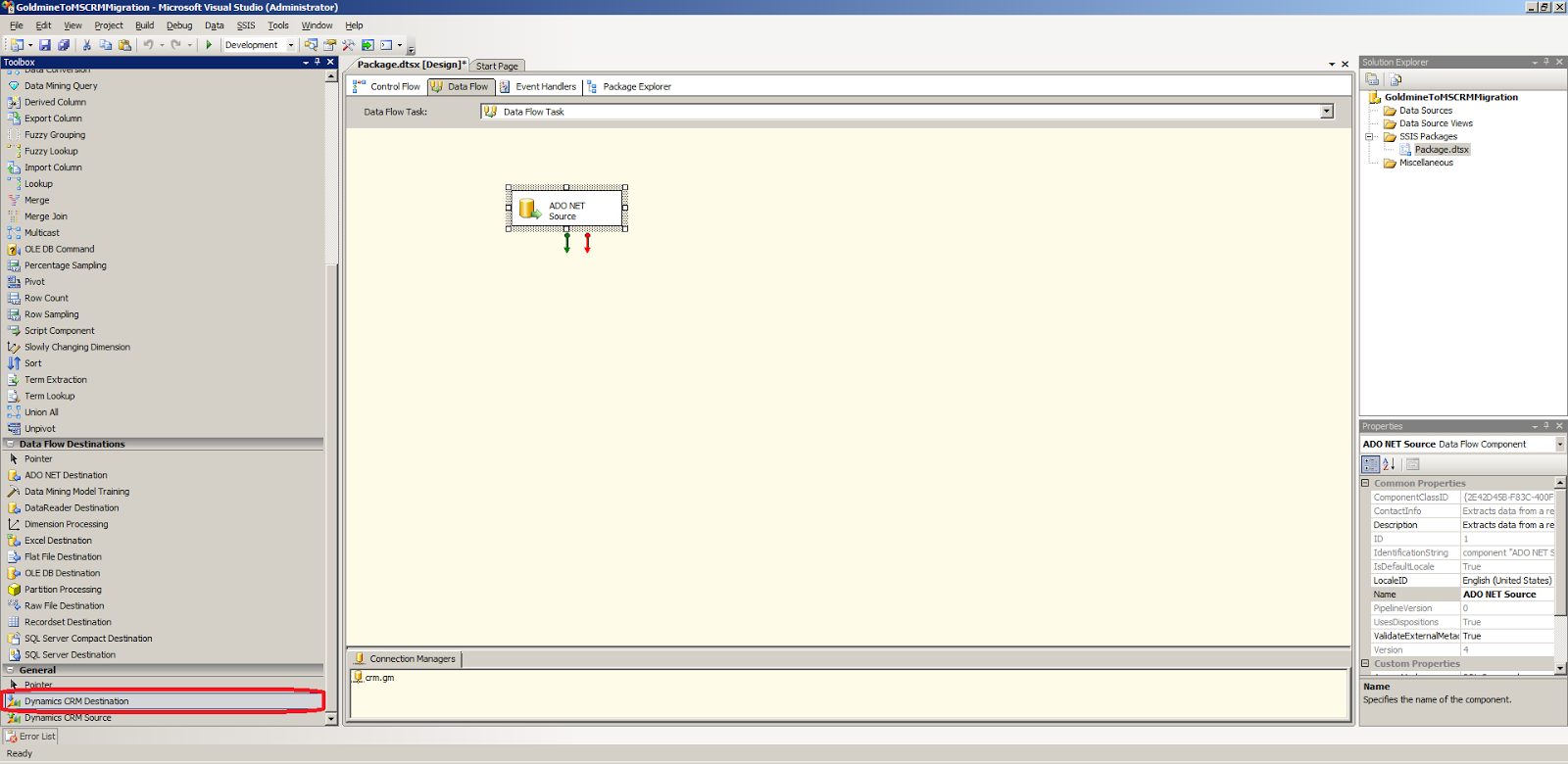1568x764 pixels.
Task: Select Dynamics CRM Source in toolbox
Action: pos(68,718)
